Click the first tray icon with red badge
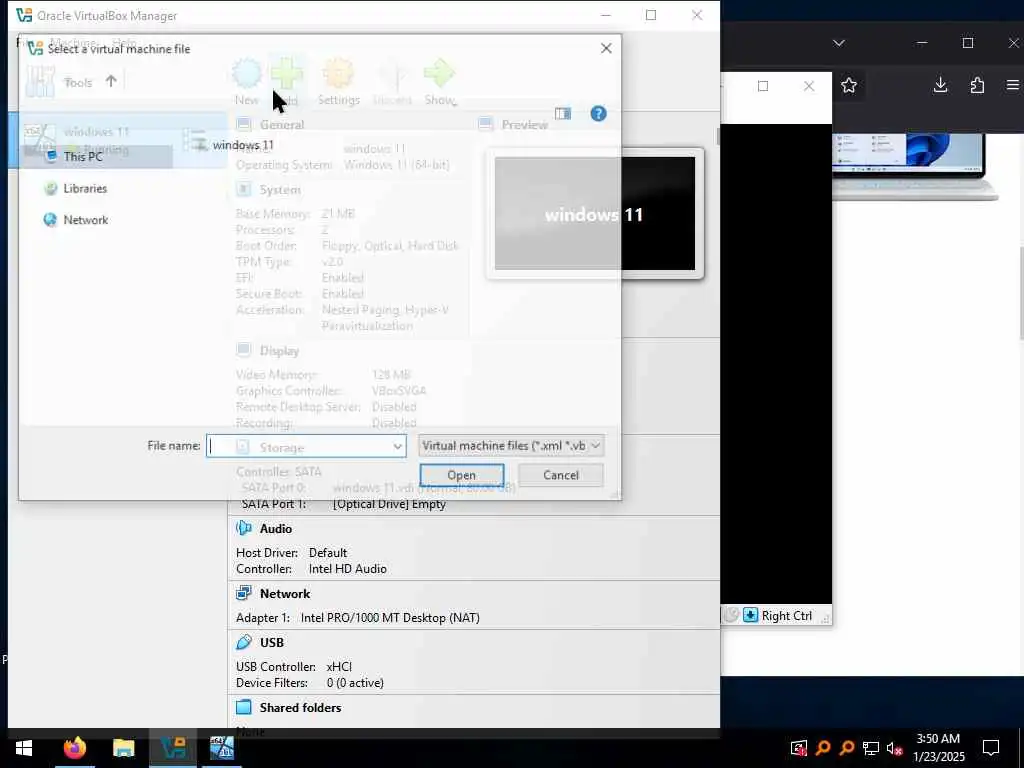The image size is (1024, 768). (x=798, y=748)
